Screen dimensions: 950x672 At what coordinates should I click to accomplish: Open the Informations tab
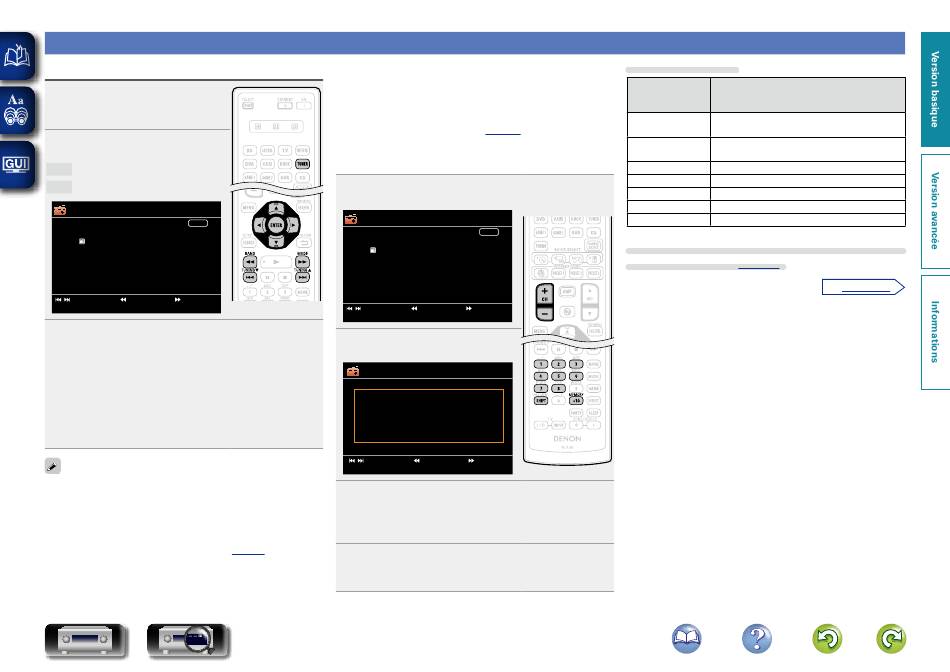click(935, 331)
